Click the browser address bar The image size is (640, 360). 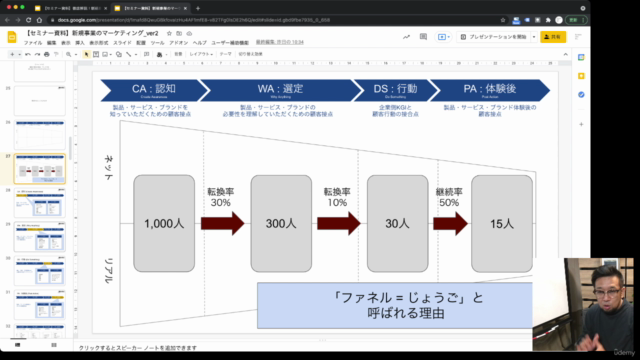[x=273, y=20]
